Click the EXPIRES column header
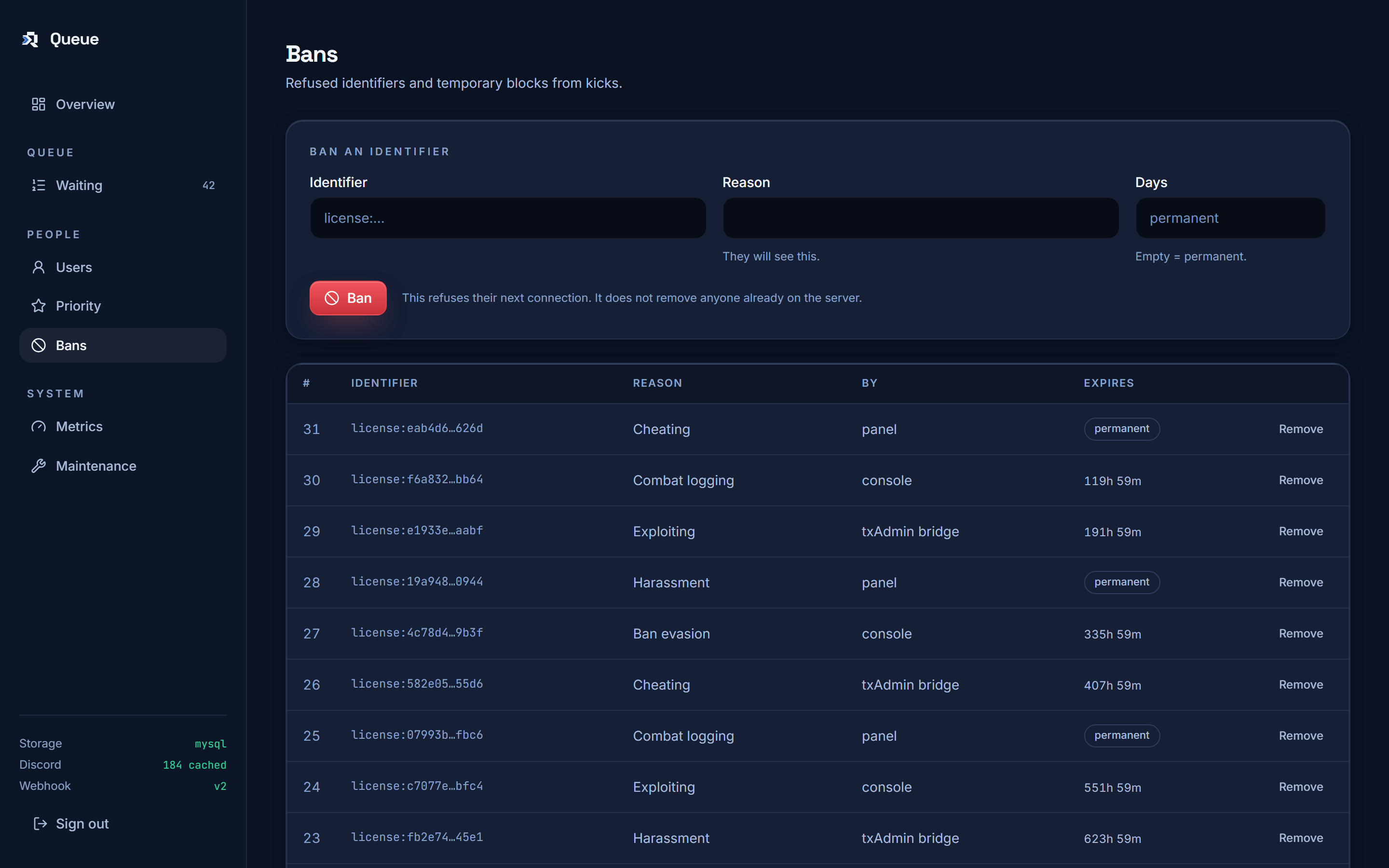1389x868 pixels. [x=1108, y=383]
